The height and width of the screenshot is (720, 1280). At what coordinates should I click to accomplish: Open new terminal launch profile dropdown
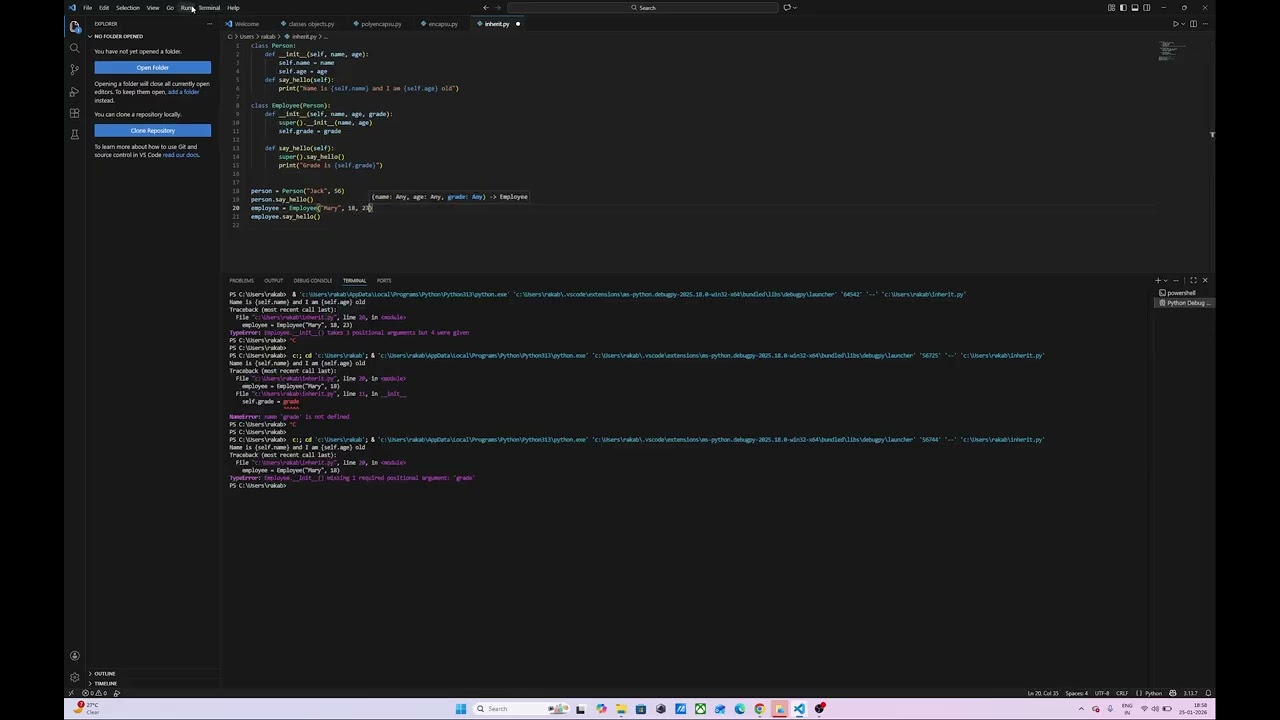1166,281
